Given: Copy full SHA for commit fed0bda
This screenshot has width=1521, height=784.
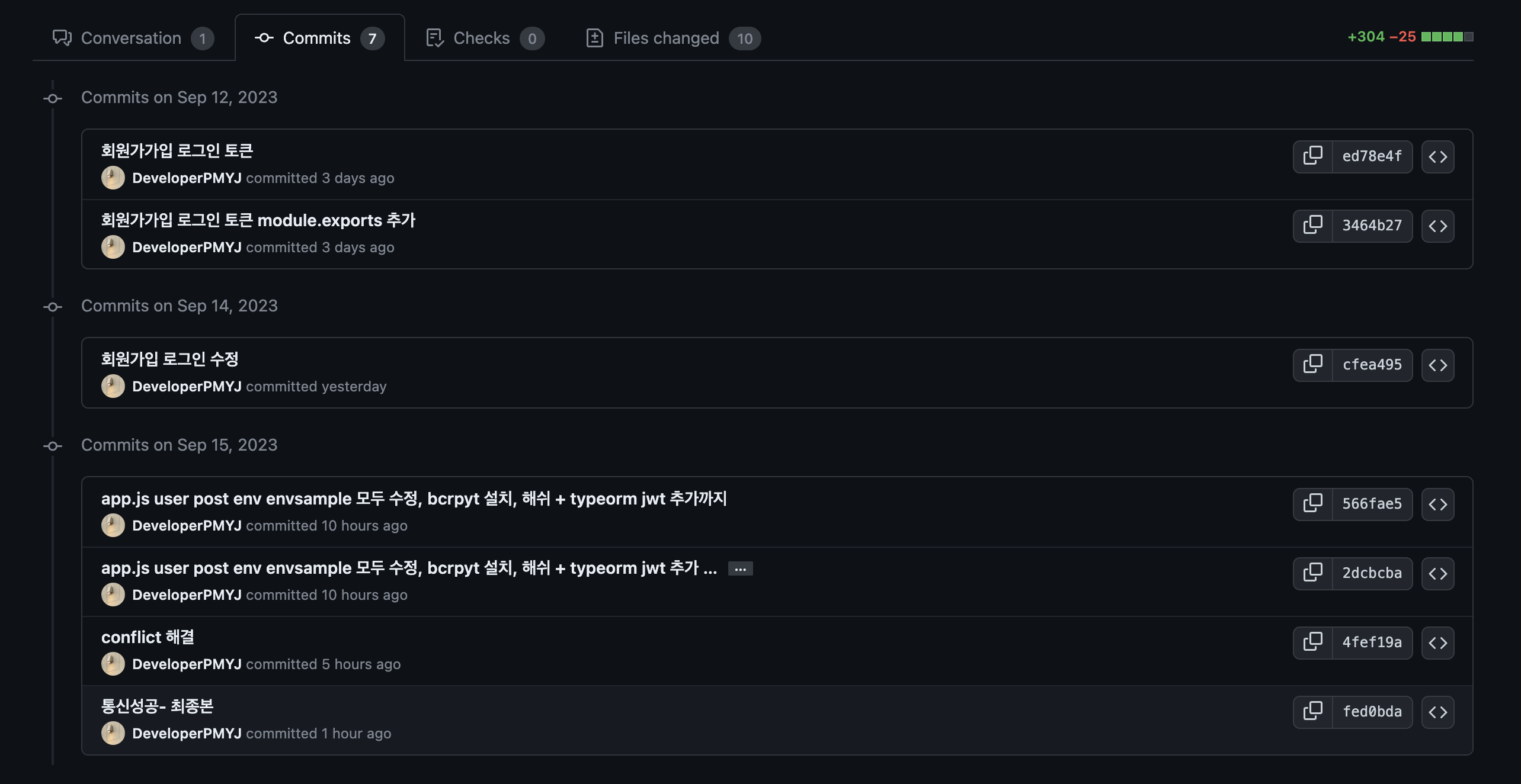Looking at the screenshot, I should [1312, 712].
